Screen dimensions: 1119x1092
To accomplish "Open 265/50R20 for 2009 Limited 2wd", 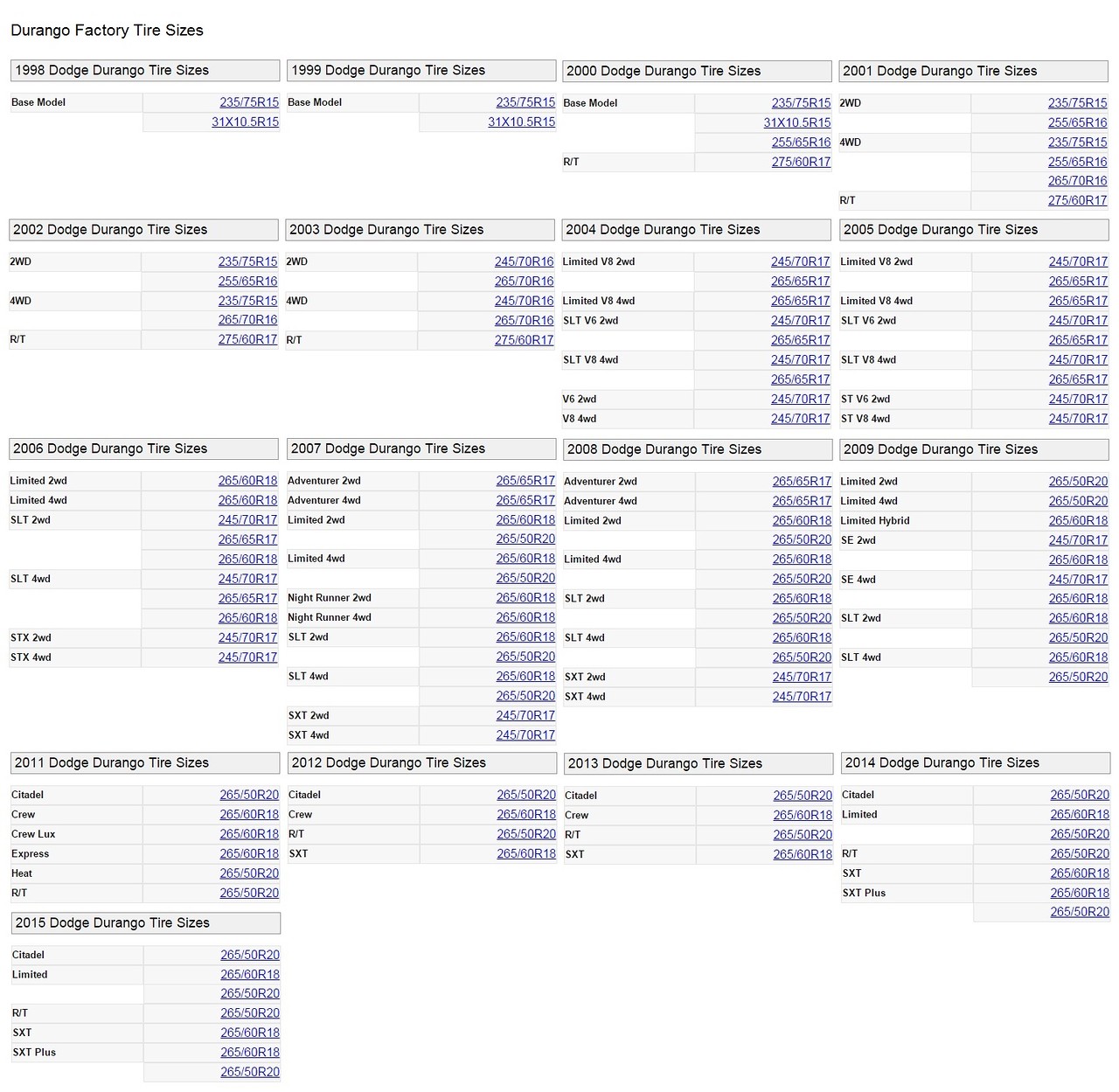I will [1078, 482].
